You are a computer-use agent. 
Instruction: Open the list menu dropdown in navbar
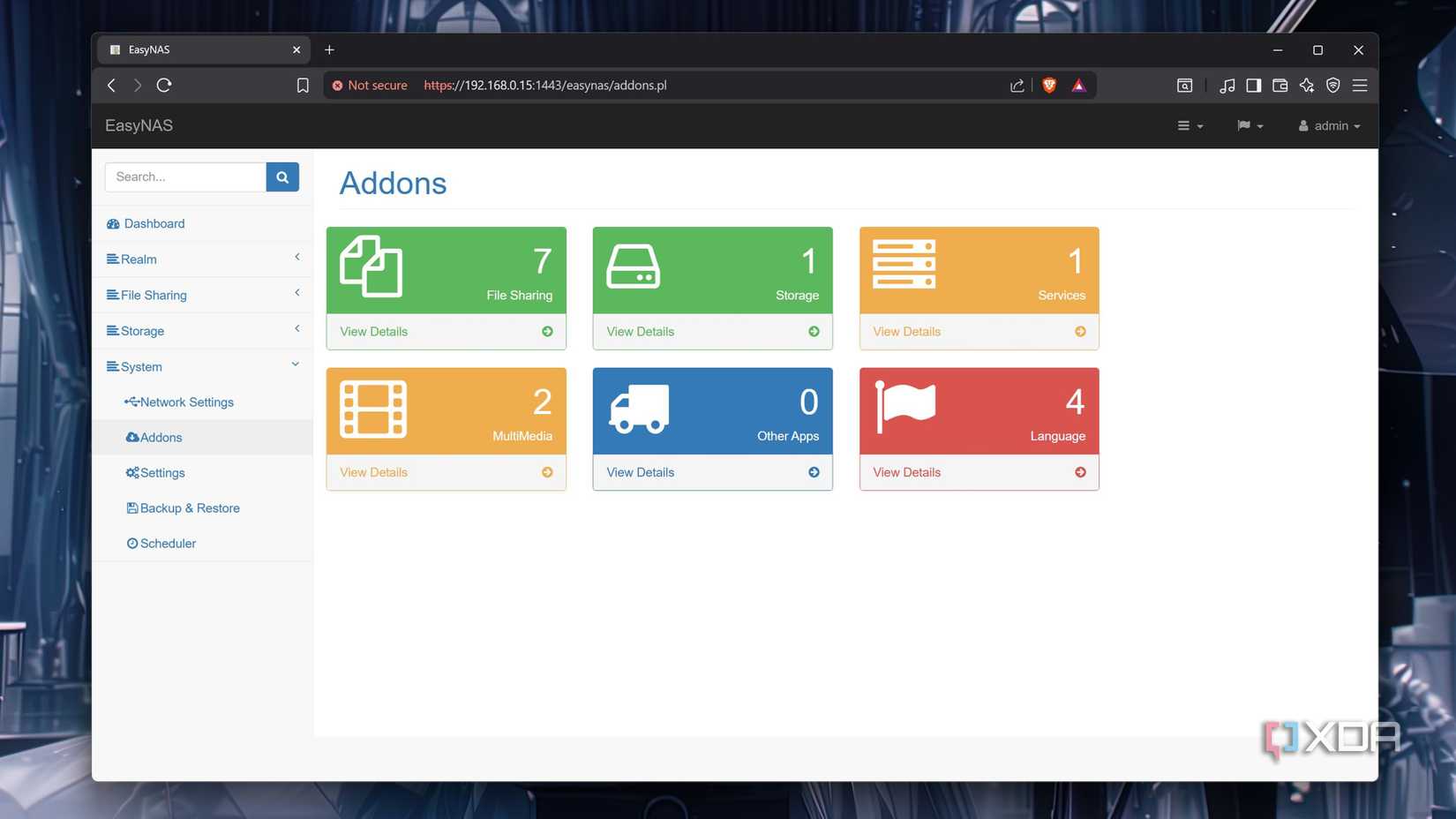[x=1190, y=126]
